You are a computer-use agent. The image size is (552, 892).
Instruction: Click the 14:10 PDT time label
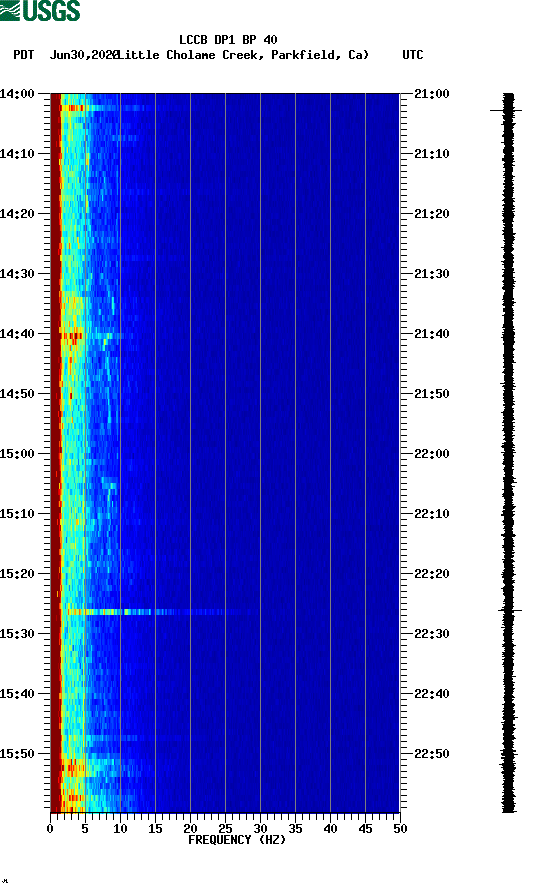[17, 154]
